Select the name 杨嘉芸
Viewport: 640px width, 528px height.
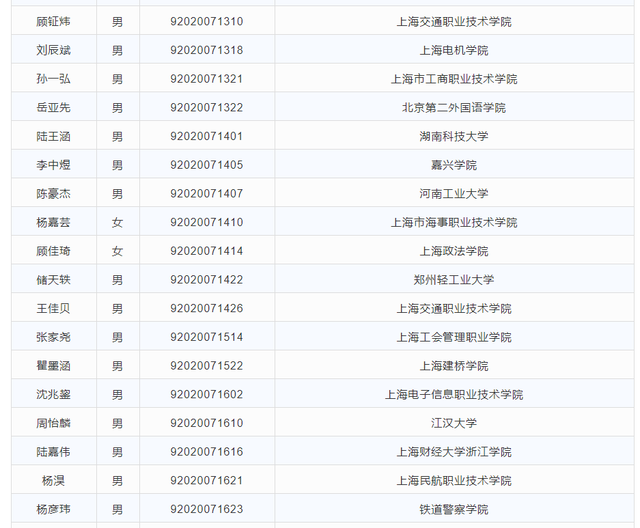click(x=53, y=222)
